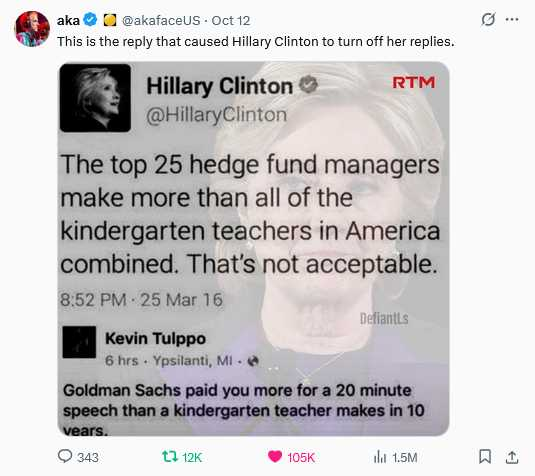Click the Grok explain-post icon
This screenshot has width=535, height=476.
[x=488, y=19]
